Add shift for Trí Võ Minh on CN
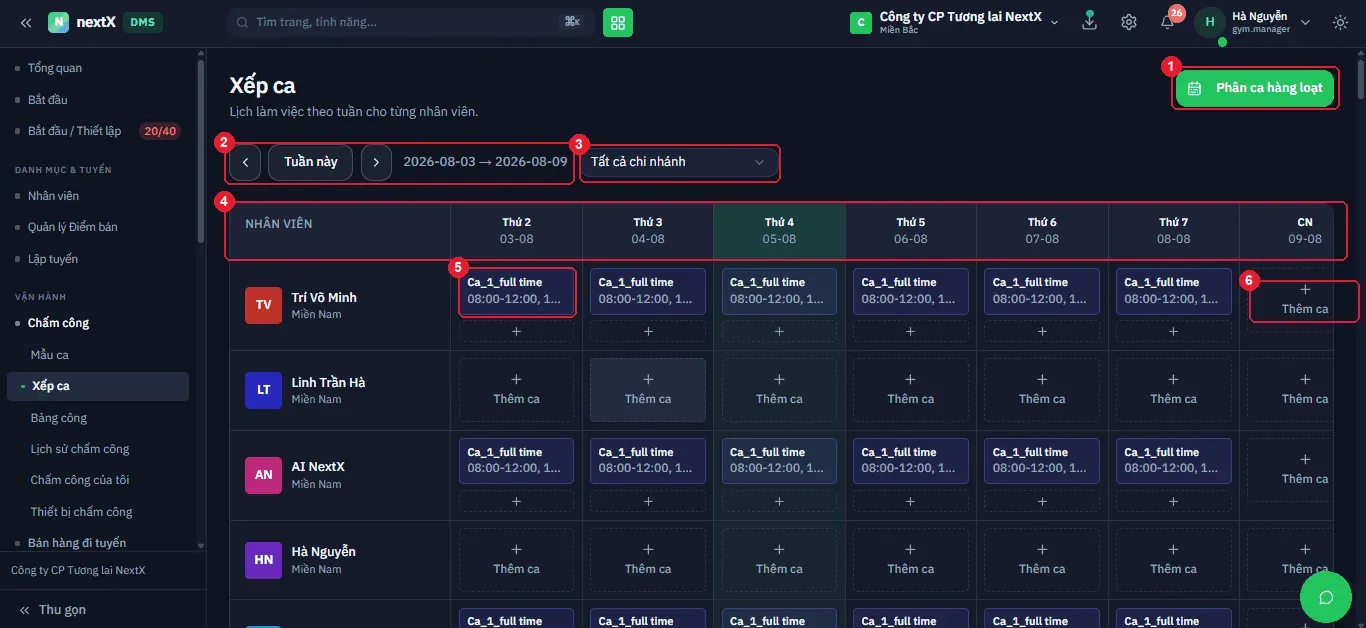Image resolution: width=1366 pixels, height=628 pixels. (1304, 299)
